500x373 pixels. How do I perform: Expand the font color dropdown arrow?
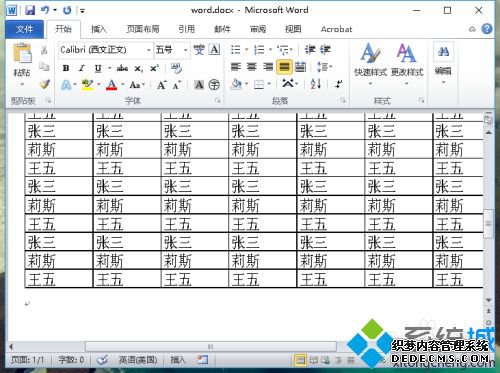(123, 85)
